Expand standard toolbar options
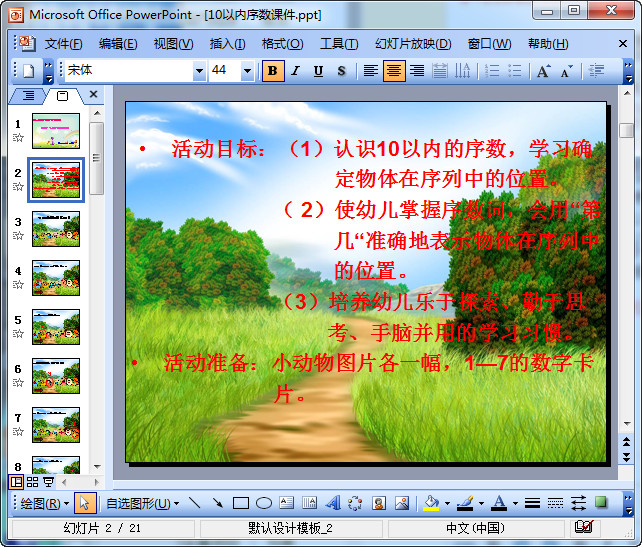 click(48, 71)
